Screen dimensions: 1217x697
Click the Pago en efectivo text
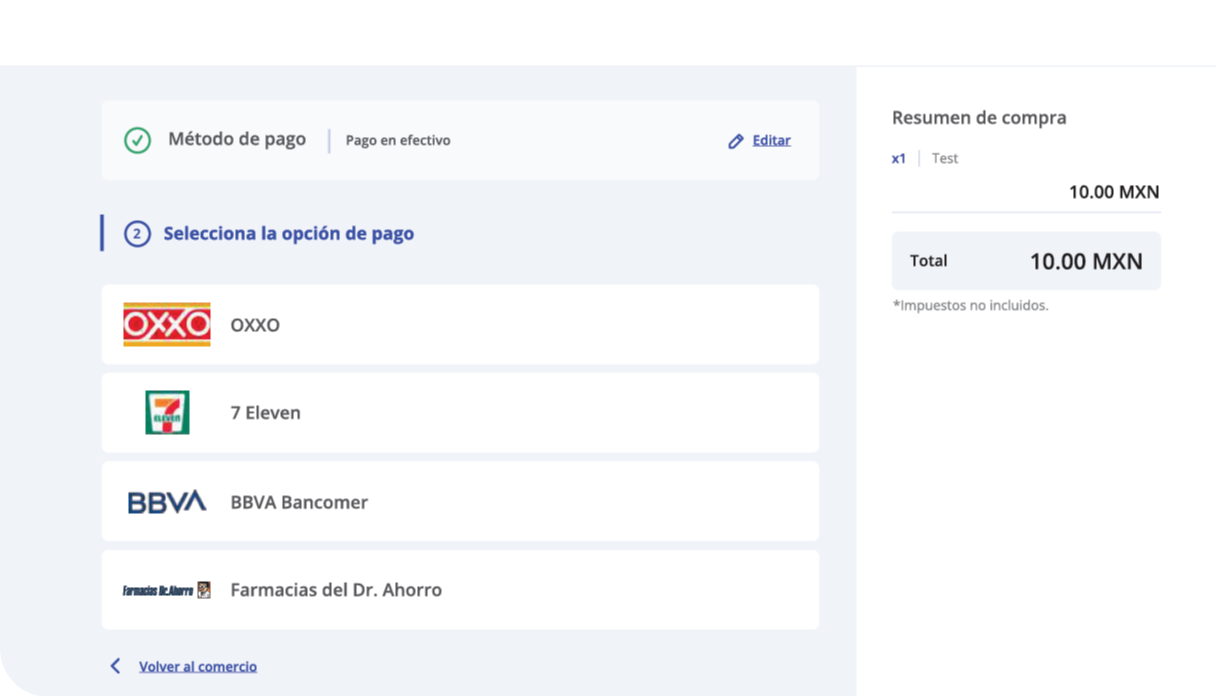[398, 140]
